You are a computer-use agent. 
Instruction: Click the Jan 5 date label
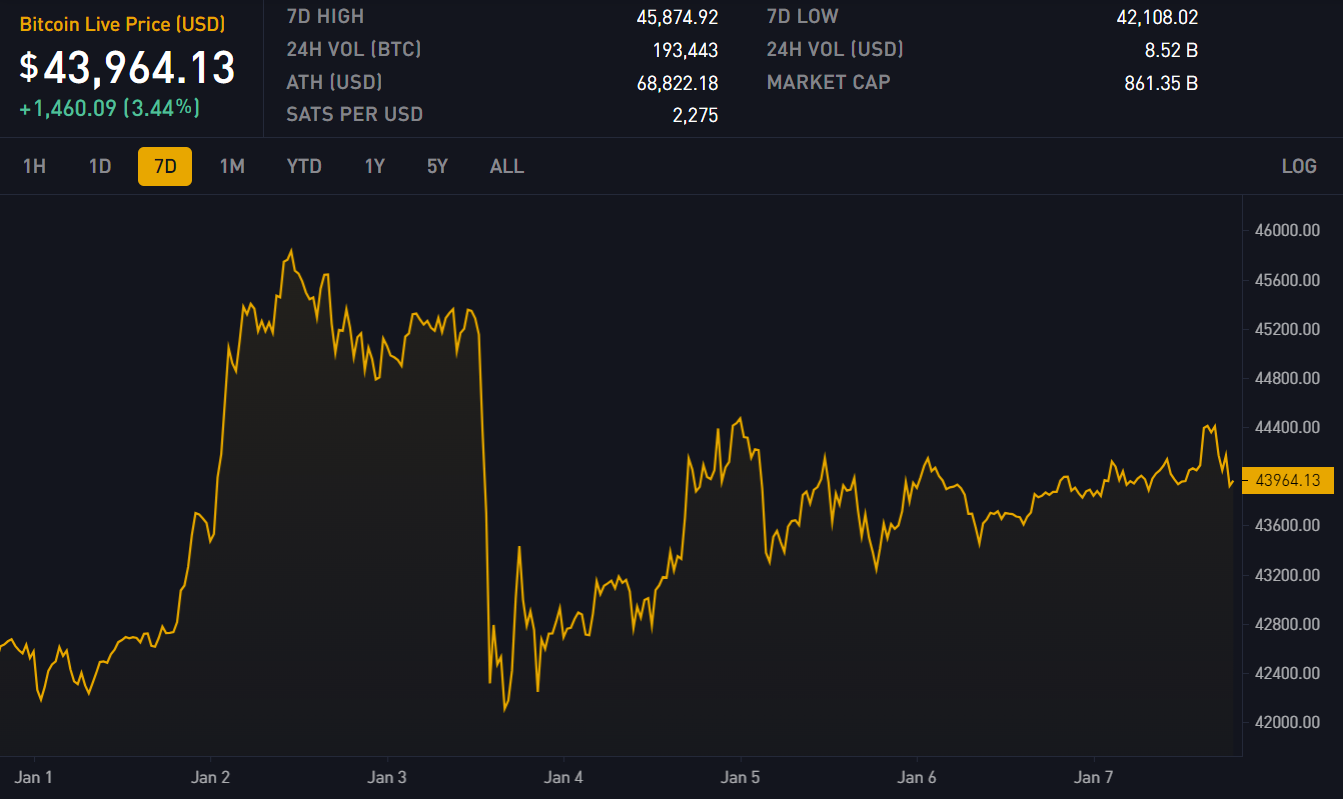click(x=741, y=777)
